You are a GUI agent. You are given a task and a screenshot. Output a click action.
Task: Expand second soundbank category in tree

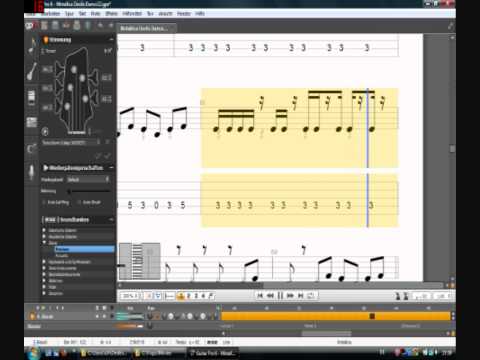click(x=44, y=237)
